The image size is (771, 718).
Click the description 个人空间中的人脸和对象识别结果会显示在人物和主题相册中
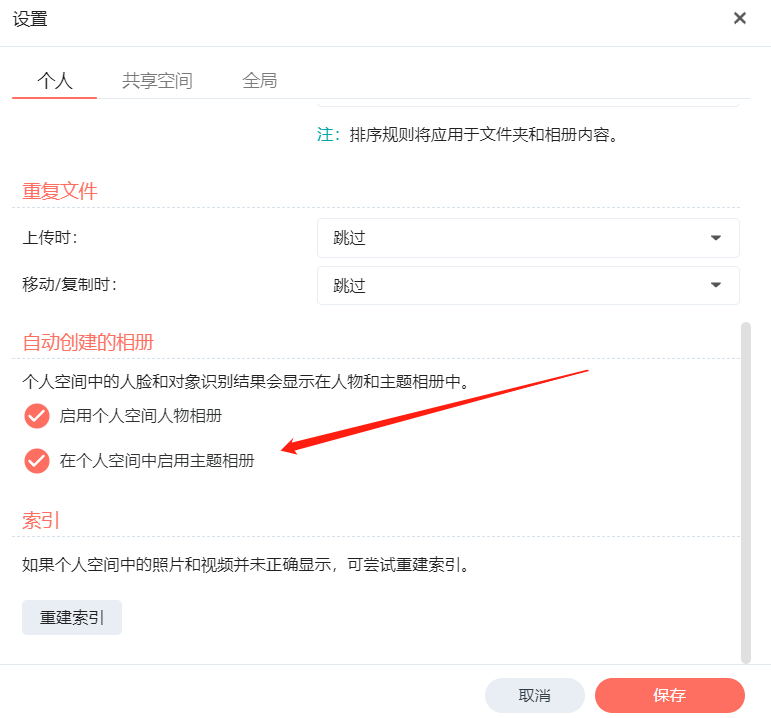[245, 381]
